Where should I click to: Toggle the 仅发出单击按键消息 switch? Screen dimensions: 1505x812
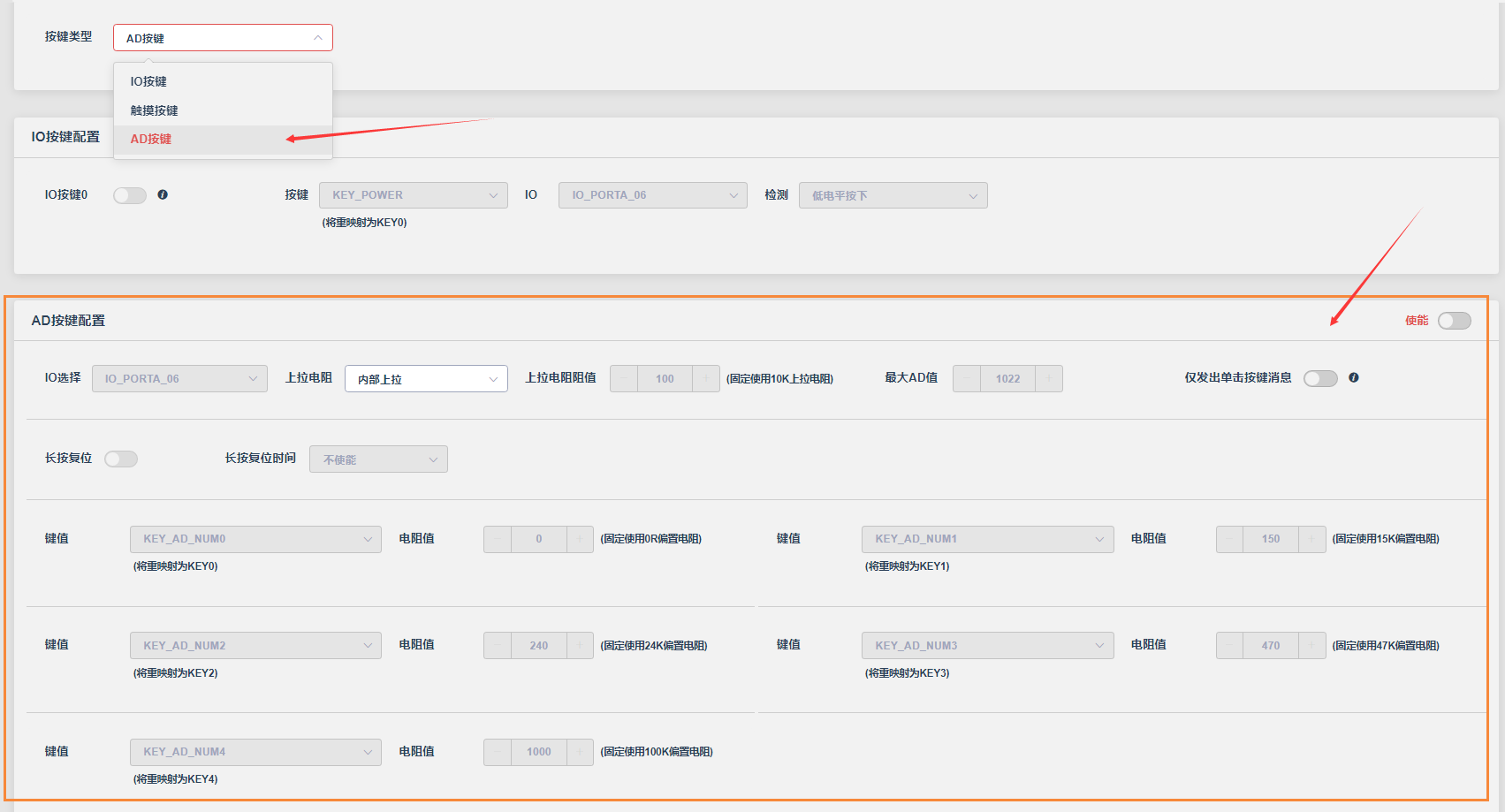(x=1320, y=378)
